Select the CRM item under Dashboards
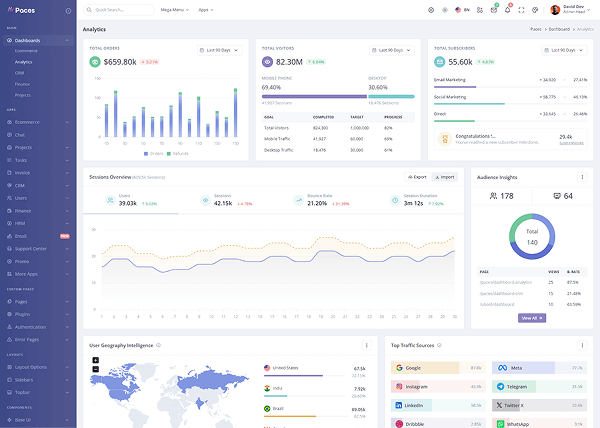Screen dimensions: 600x428 pyautogui.click(x=20, y=72)
